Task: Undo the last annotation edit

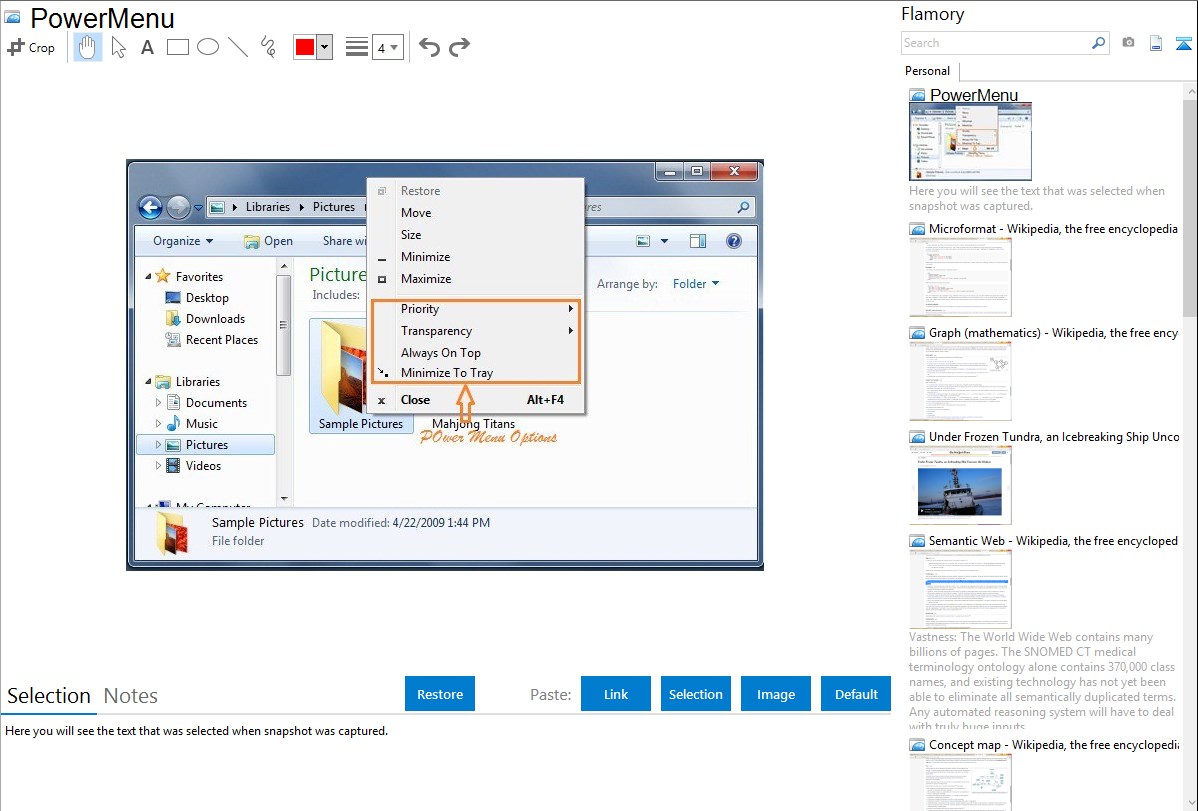Action: [x=429, y=47]
